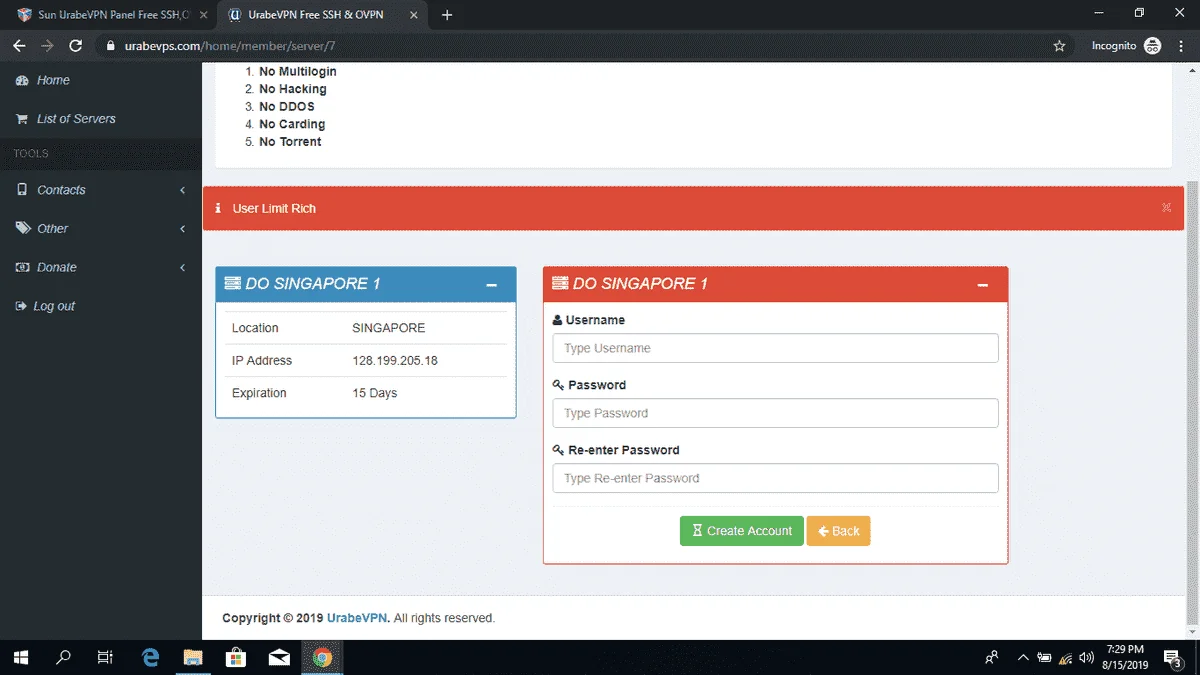The image size is (1200, 675).
Task: Open Windows taskbar search
Action: (63, 657)
